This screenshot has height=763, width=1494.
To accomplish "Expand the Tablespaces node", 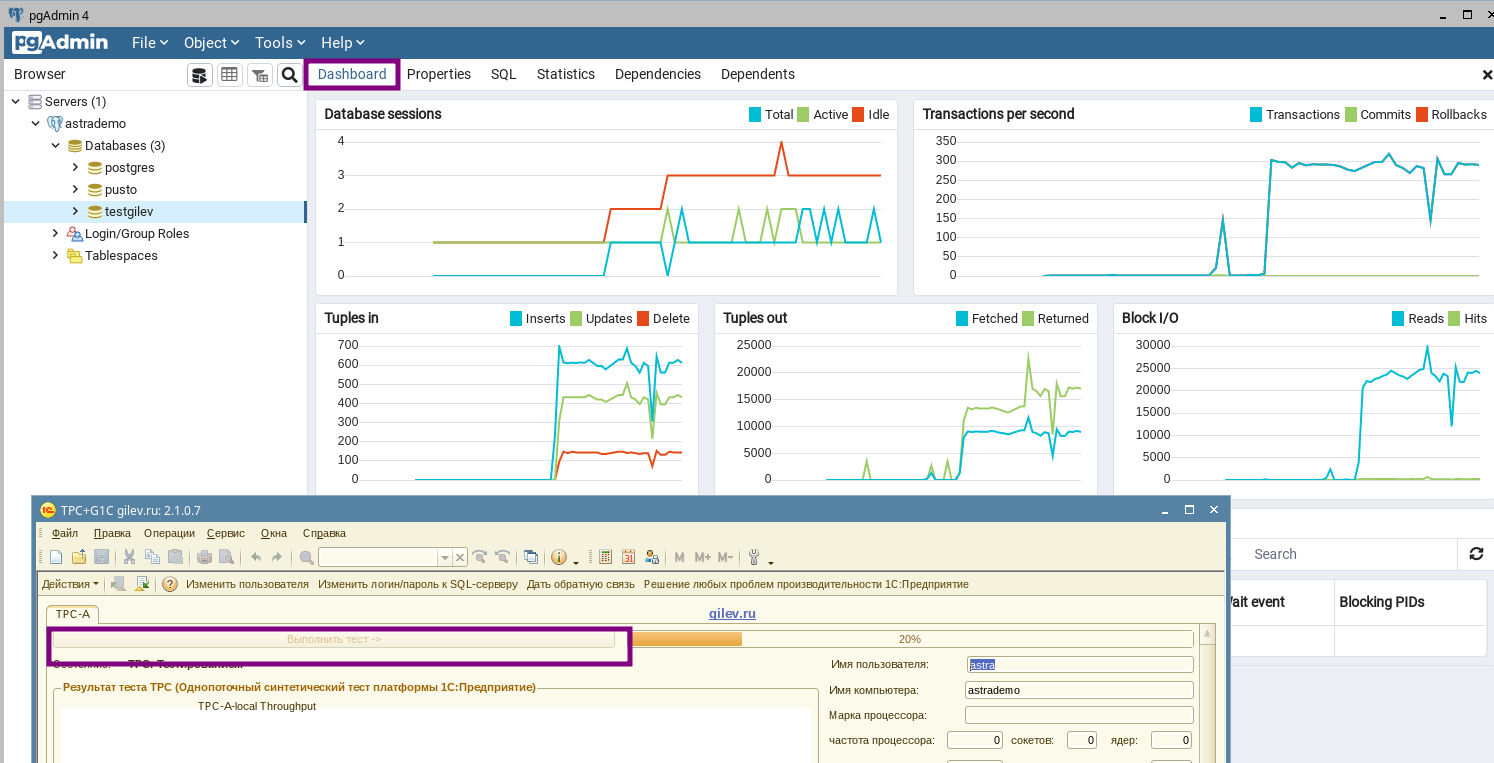I will 56,255.
